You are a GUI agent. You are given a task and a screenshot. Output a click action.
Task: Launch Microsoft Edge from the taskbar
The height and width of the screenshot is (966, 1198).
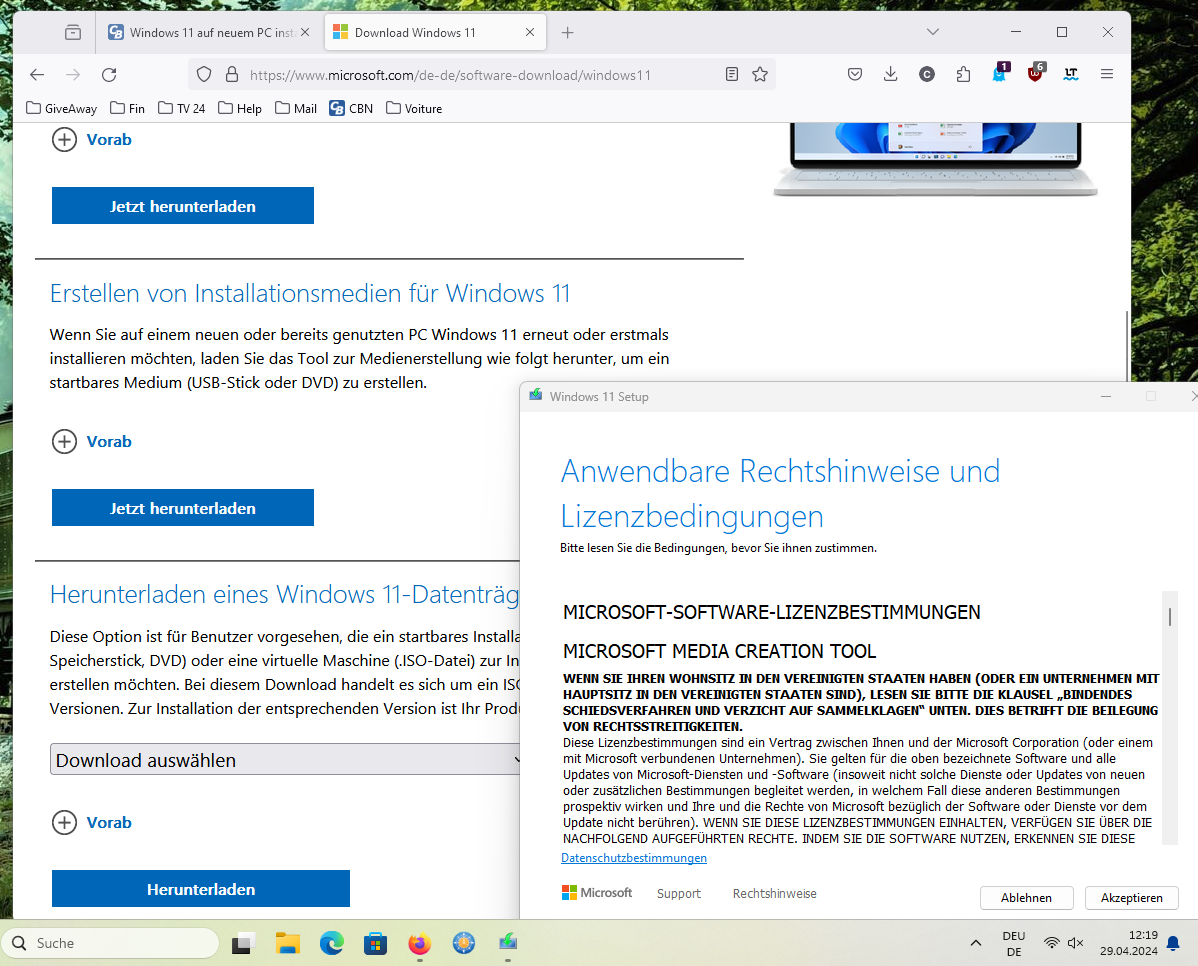(x=332, y=944)
